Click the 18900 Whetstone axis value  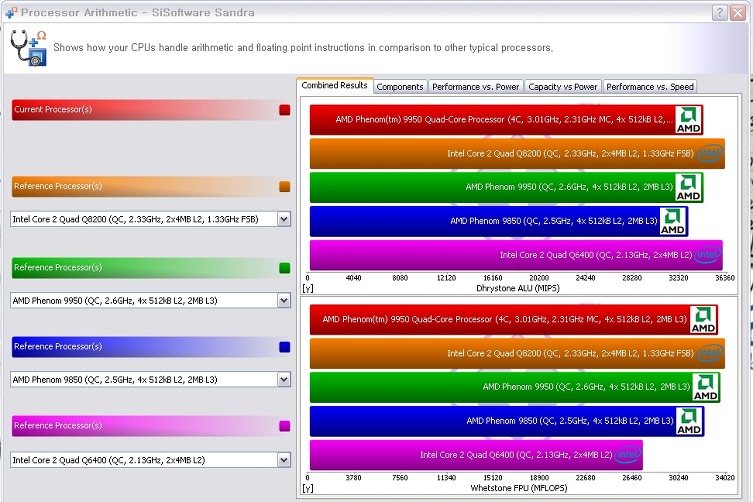point(539,478)
